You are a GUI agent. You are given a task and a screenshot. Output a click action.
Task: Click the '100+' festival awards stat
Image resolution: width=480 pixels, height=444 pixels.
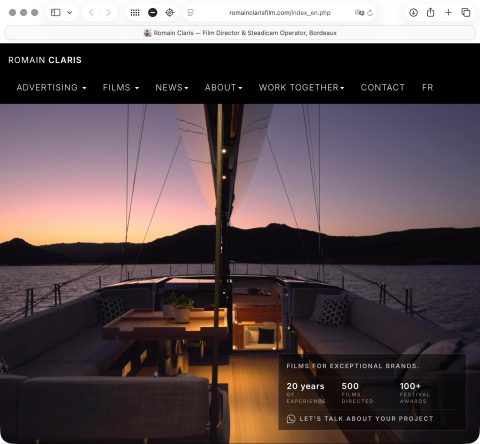[x=415, y=393]
